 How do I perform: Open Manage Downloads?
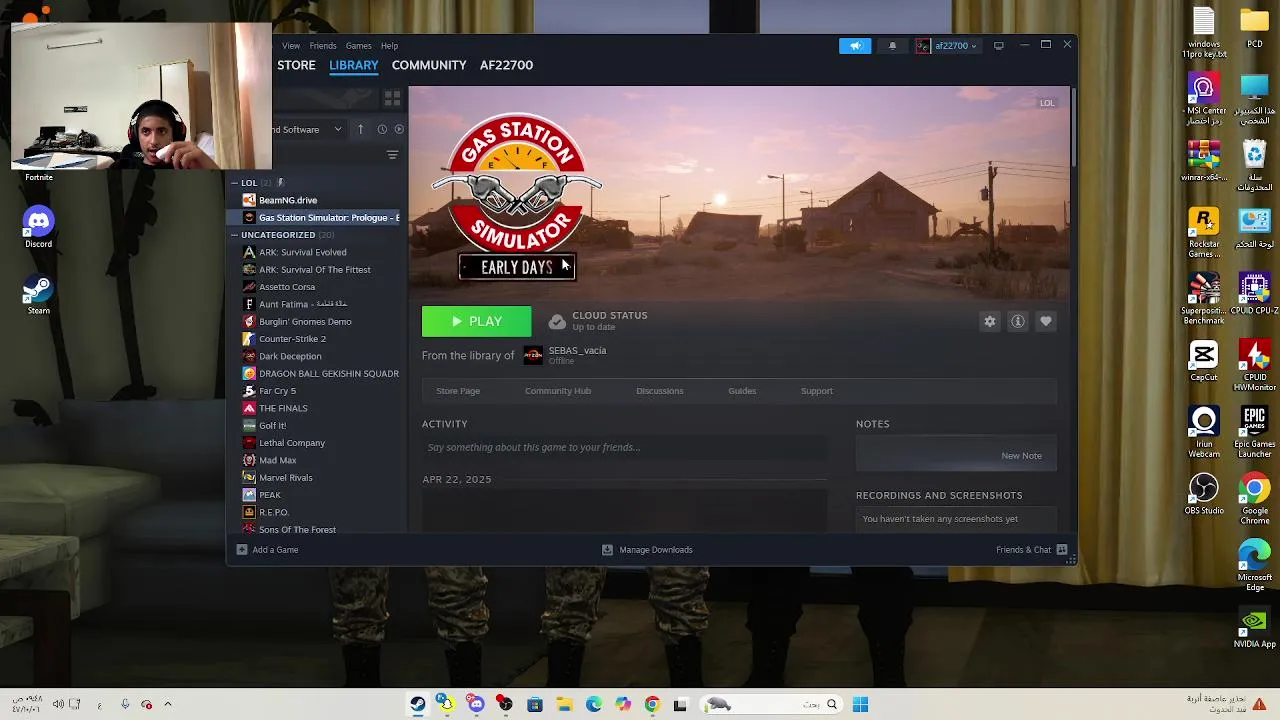[x=647, y=549]
